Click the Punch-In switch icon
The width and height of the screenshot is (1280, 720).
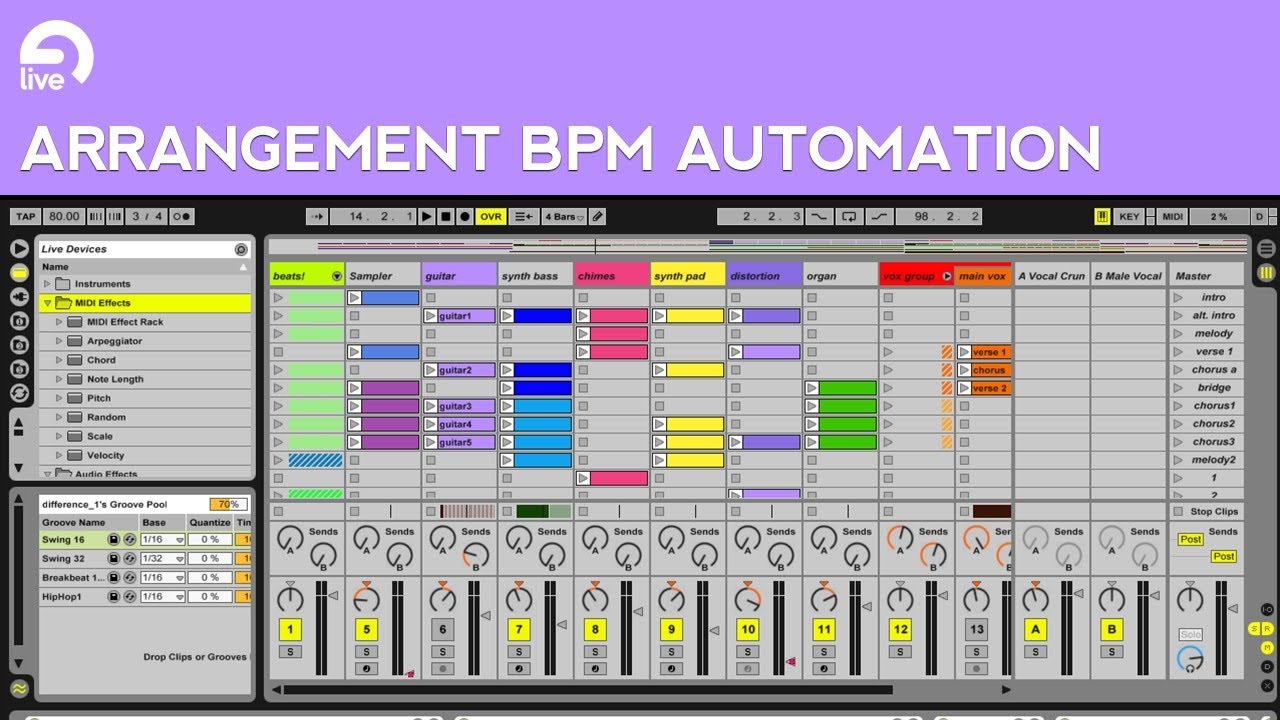point(820,216)
